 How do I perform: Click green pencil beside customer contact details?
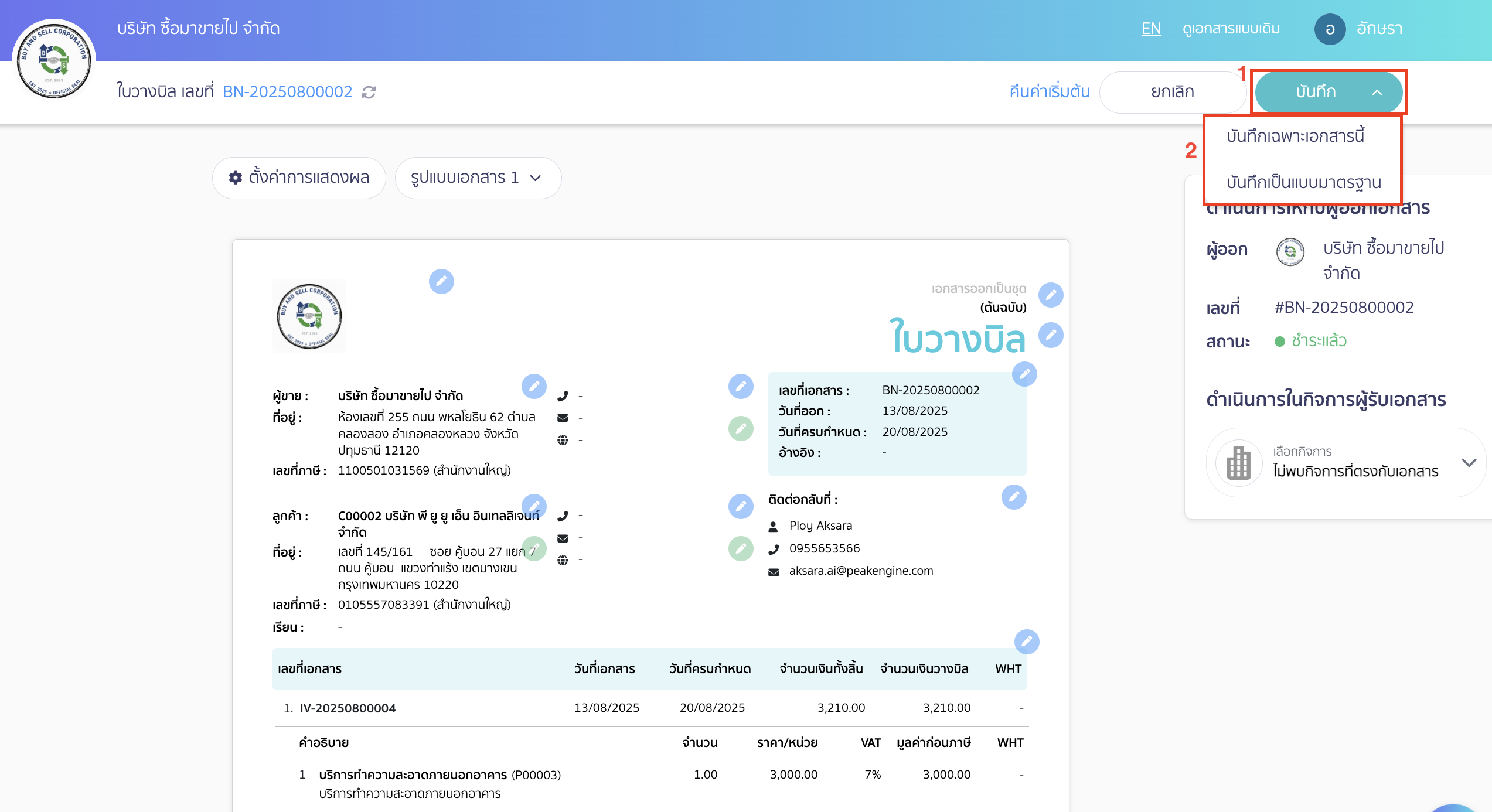pos(741,548)
